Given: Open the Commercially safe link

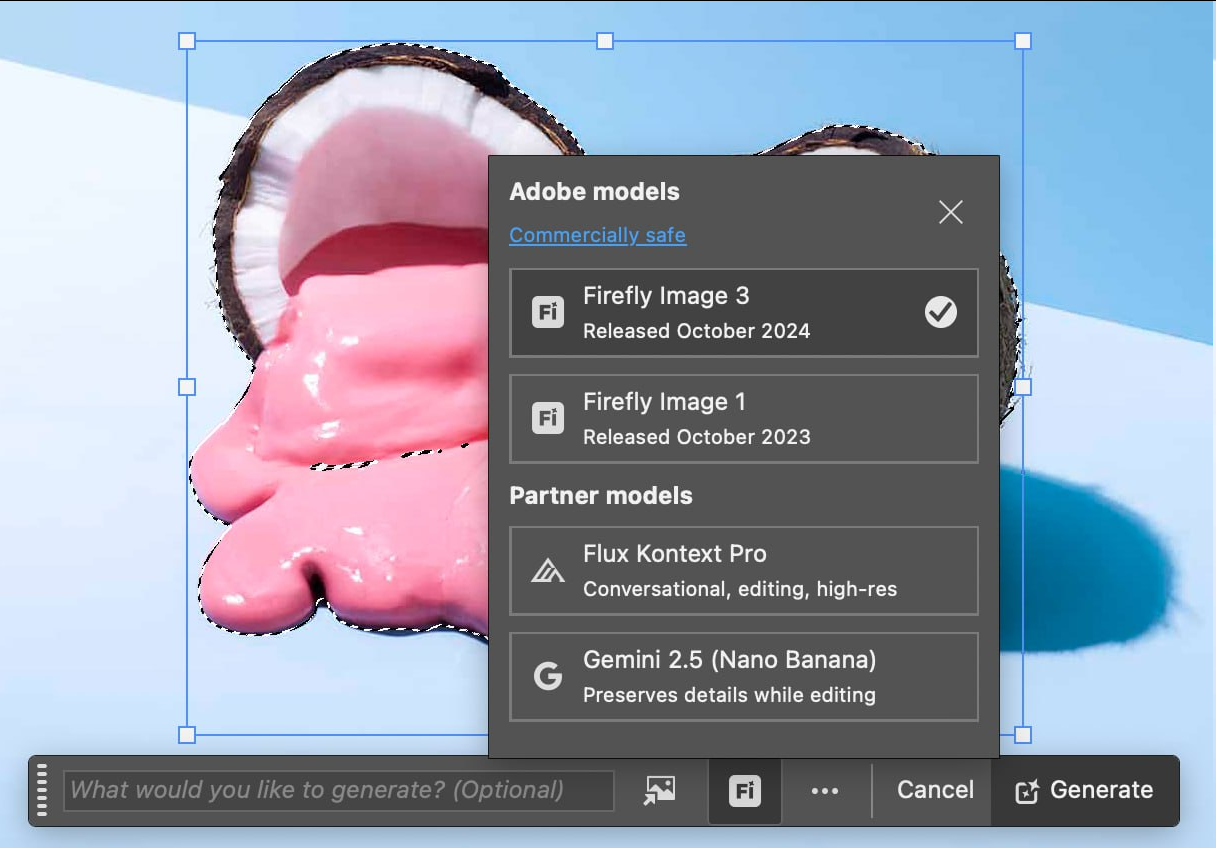Looking at the screenshot, I should pyautogui.click(x=597, y=235).
